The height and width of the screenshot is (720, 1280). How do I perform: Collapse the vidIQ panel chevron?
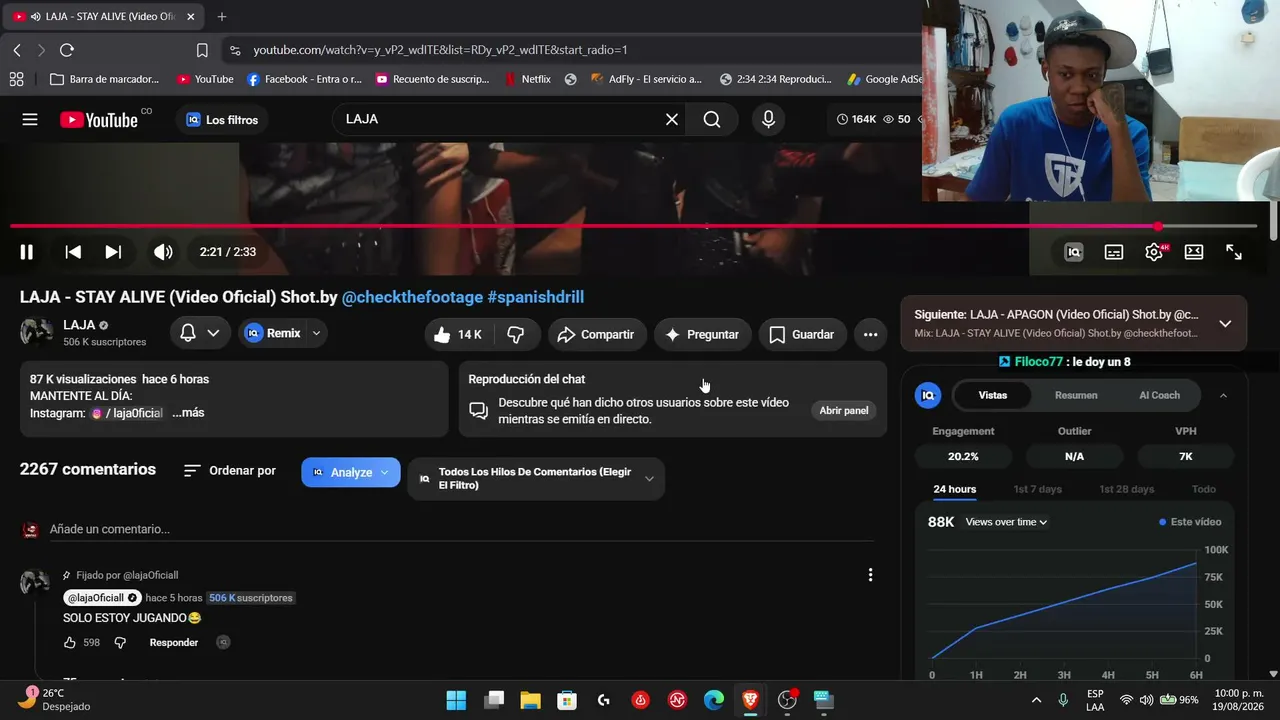click(x=1223, y=396)
